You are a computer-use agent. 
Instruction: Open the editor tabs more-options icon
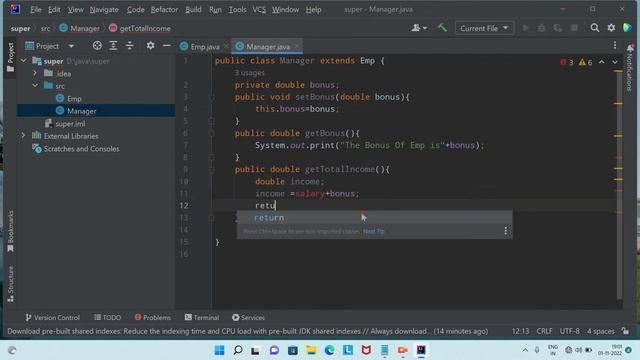[x=615, y=45]
